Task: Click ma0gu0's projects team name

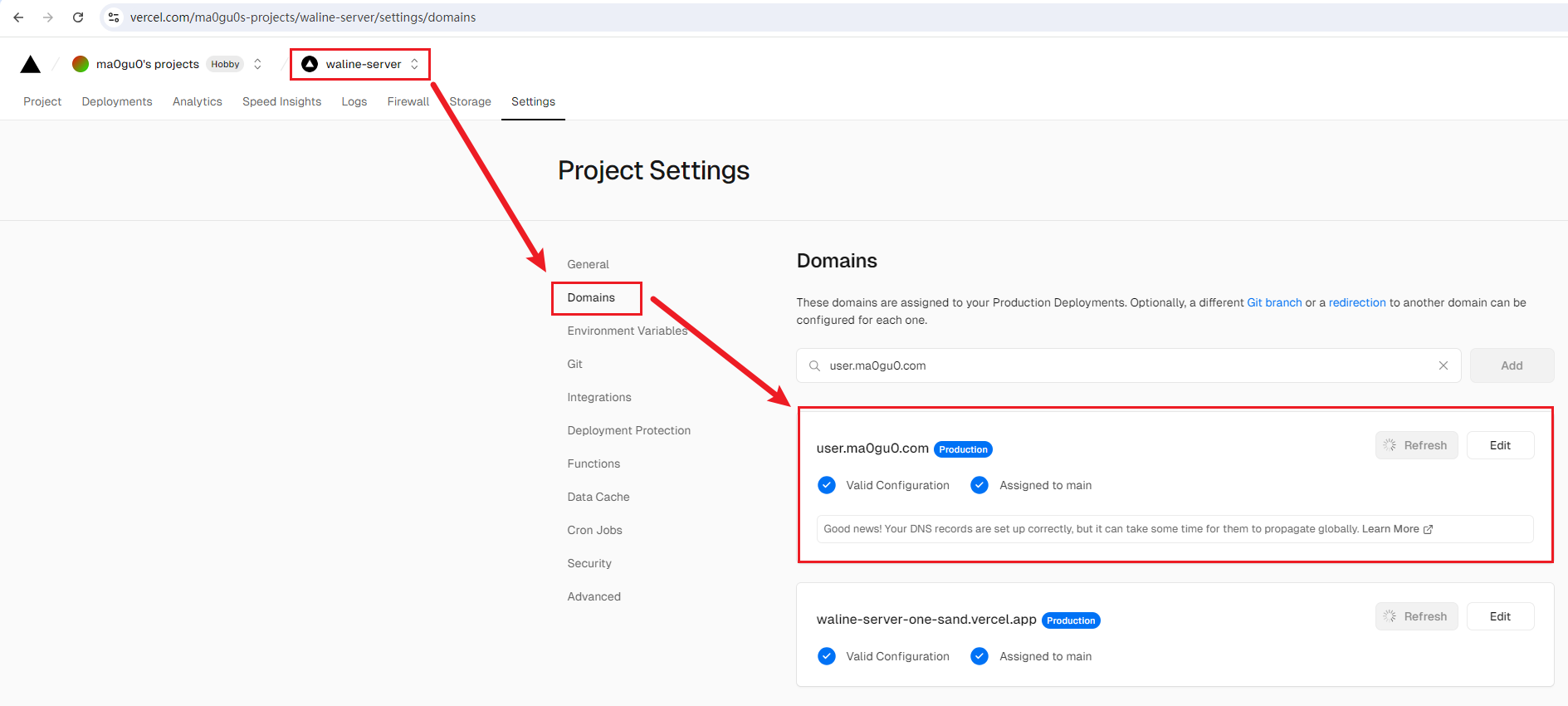Action: 148,64
